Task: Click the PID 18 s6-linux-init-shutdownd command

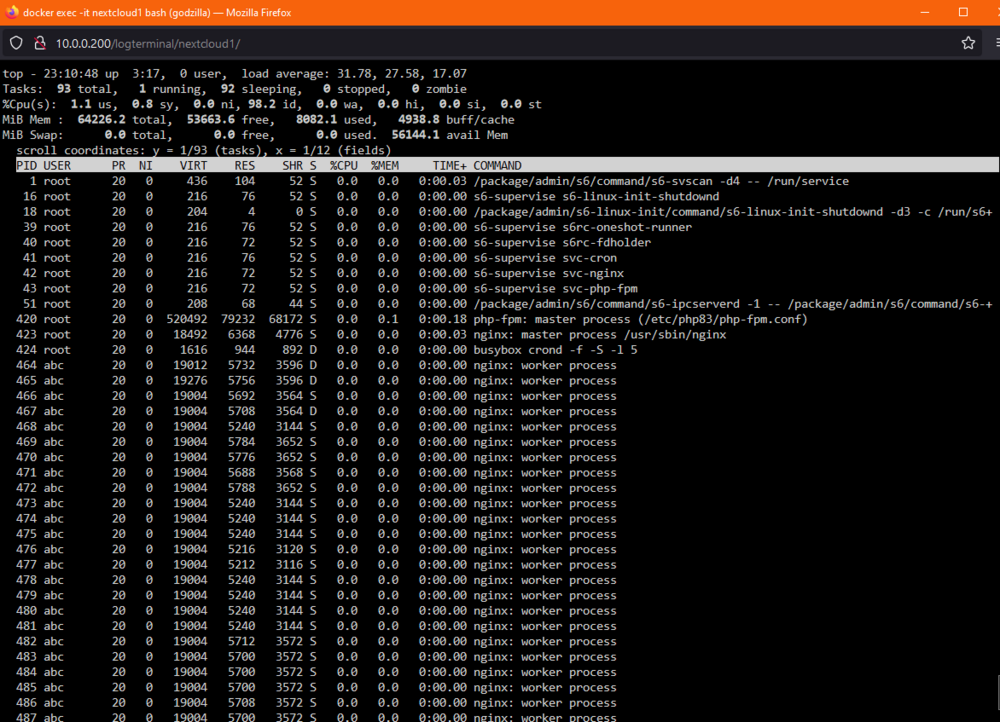Action: point(733,211)
